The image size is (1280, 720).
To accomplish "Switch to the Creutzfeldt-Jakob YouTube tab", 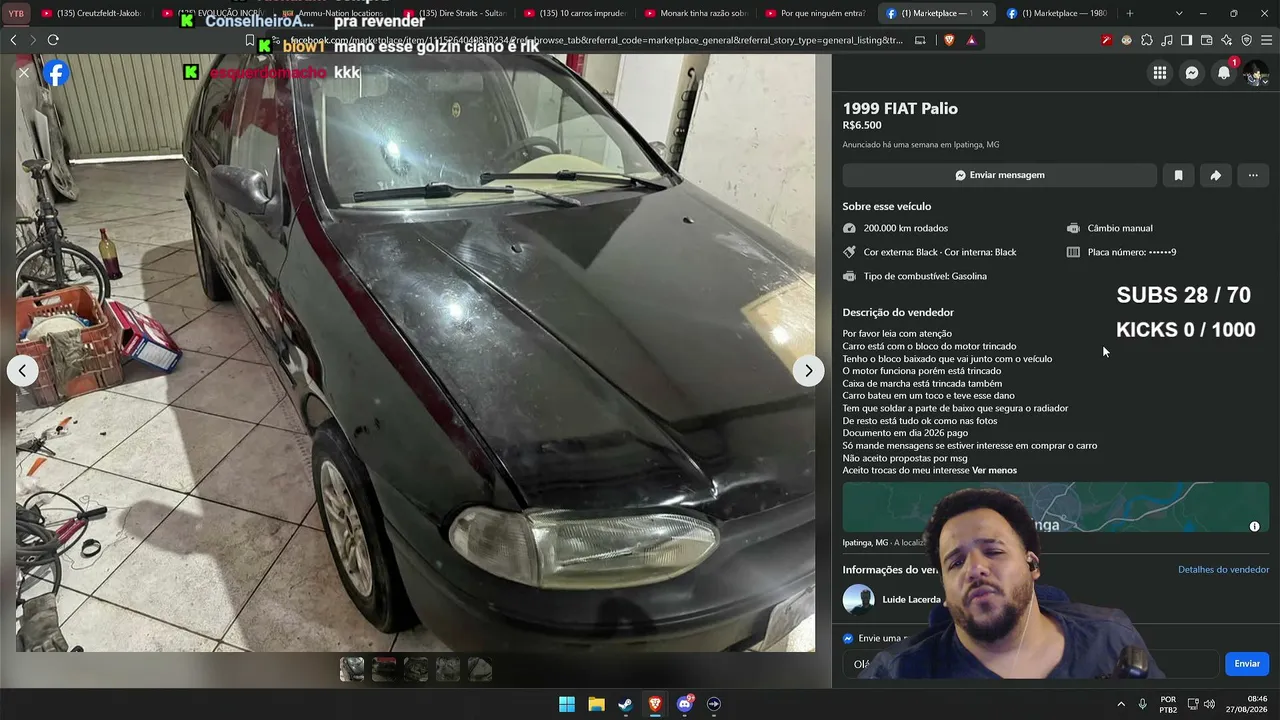I will pos(93,13).
